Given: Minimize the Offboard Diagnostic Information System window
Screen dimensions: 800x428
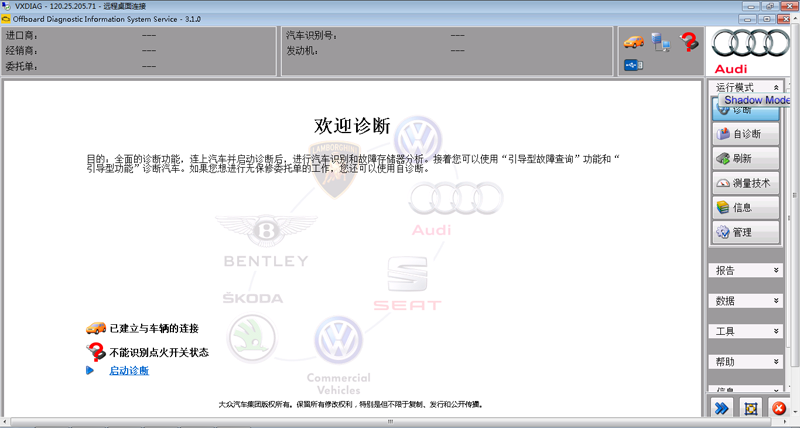Looking at the screenshot, I should (747, 19).
